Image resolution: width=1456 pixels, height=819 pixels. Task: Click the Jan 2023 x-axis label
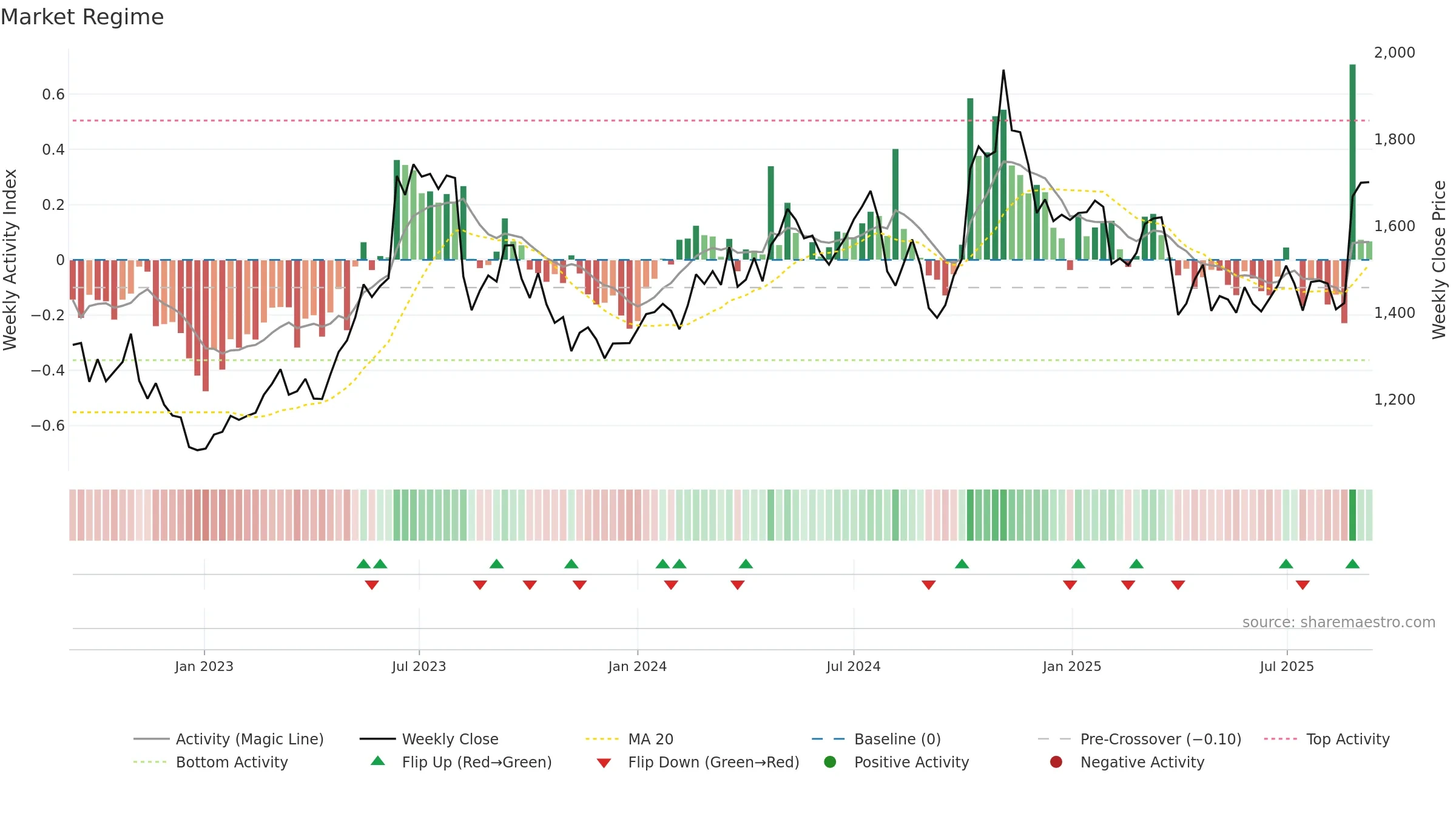[204, 666]
